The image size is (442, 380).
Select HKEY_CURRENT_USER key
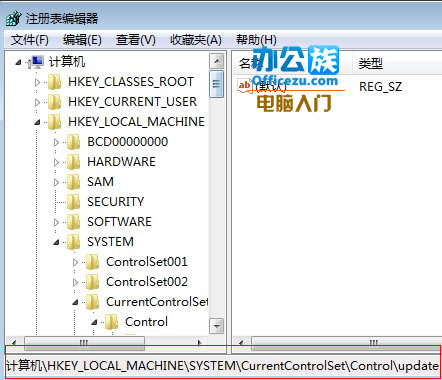click(x=132, y=102)
